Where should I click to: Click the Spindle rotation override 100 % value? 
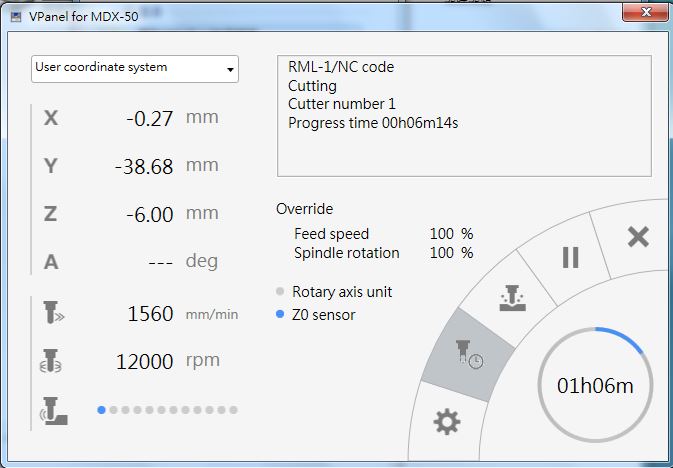coord(451,253)
